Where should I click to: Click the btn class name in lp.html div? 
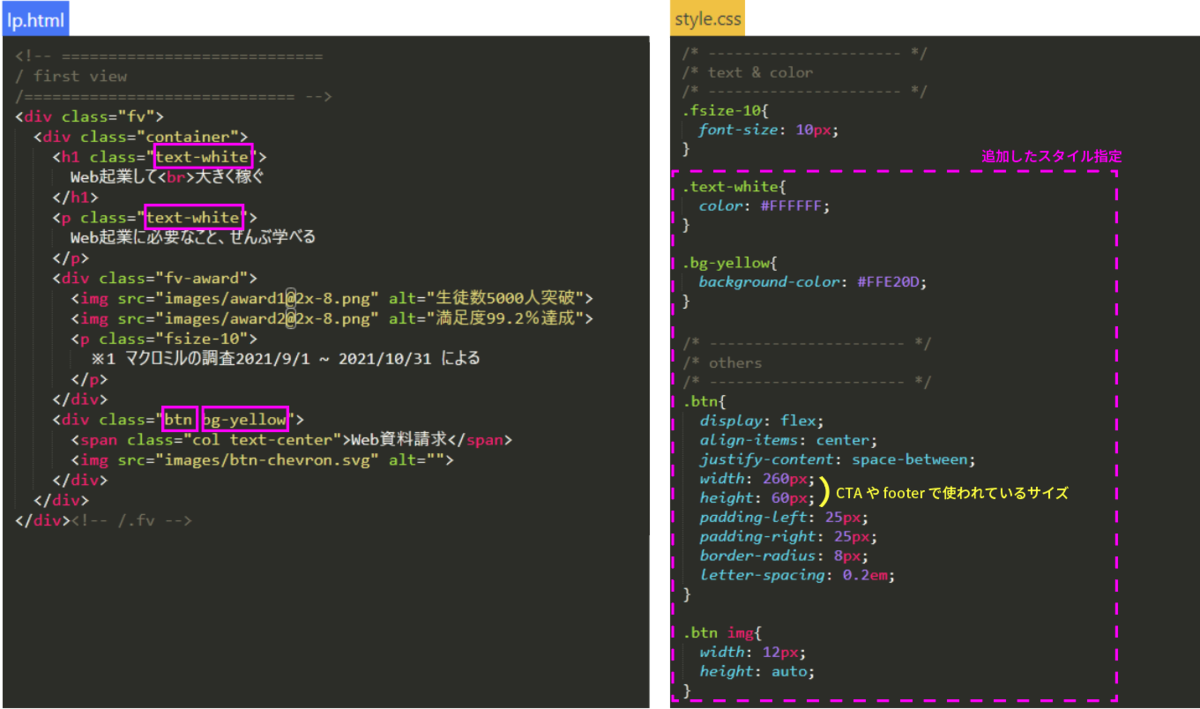[178, 419]
